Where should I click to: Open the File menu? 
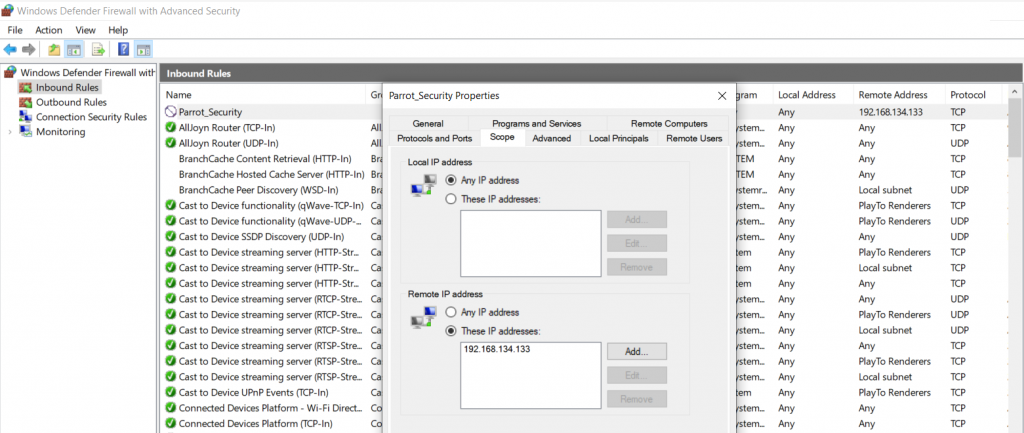pos(14,30)
